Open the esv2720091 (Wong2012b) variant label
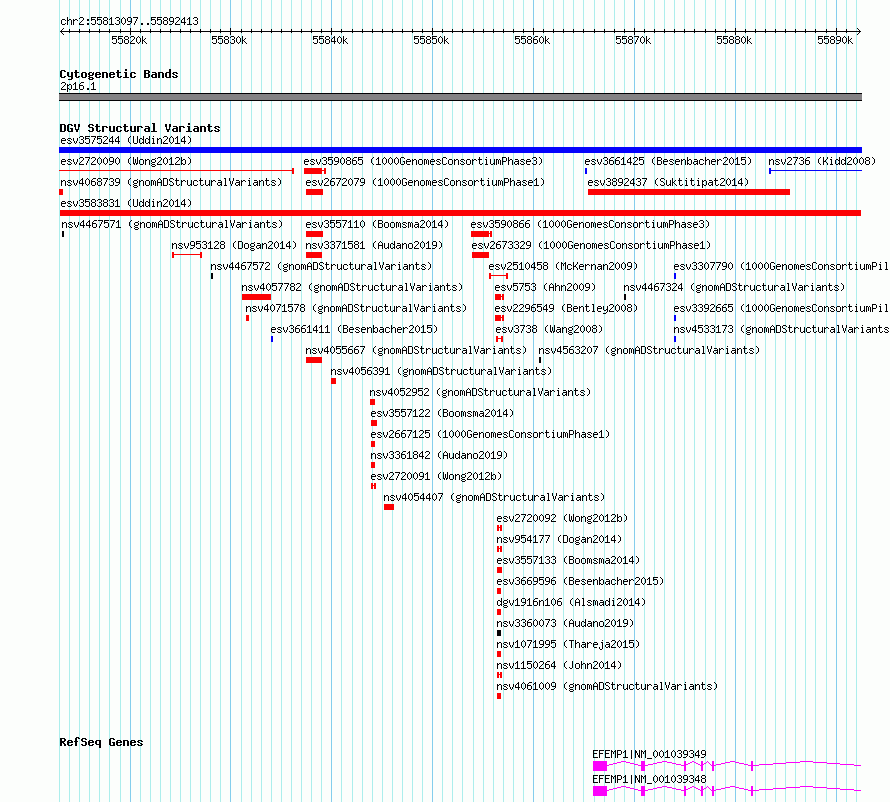 (x=436, y=476)
